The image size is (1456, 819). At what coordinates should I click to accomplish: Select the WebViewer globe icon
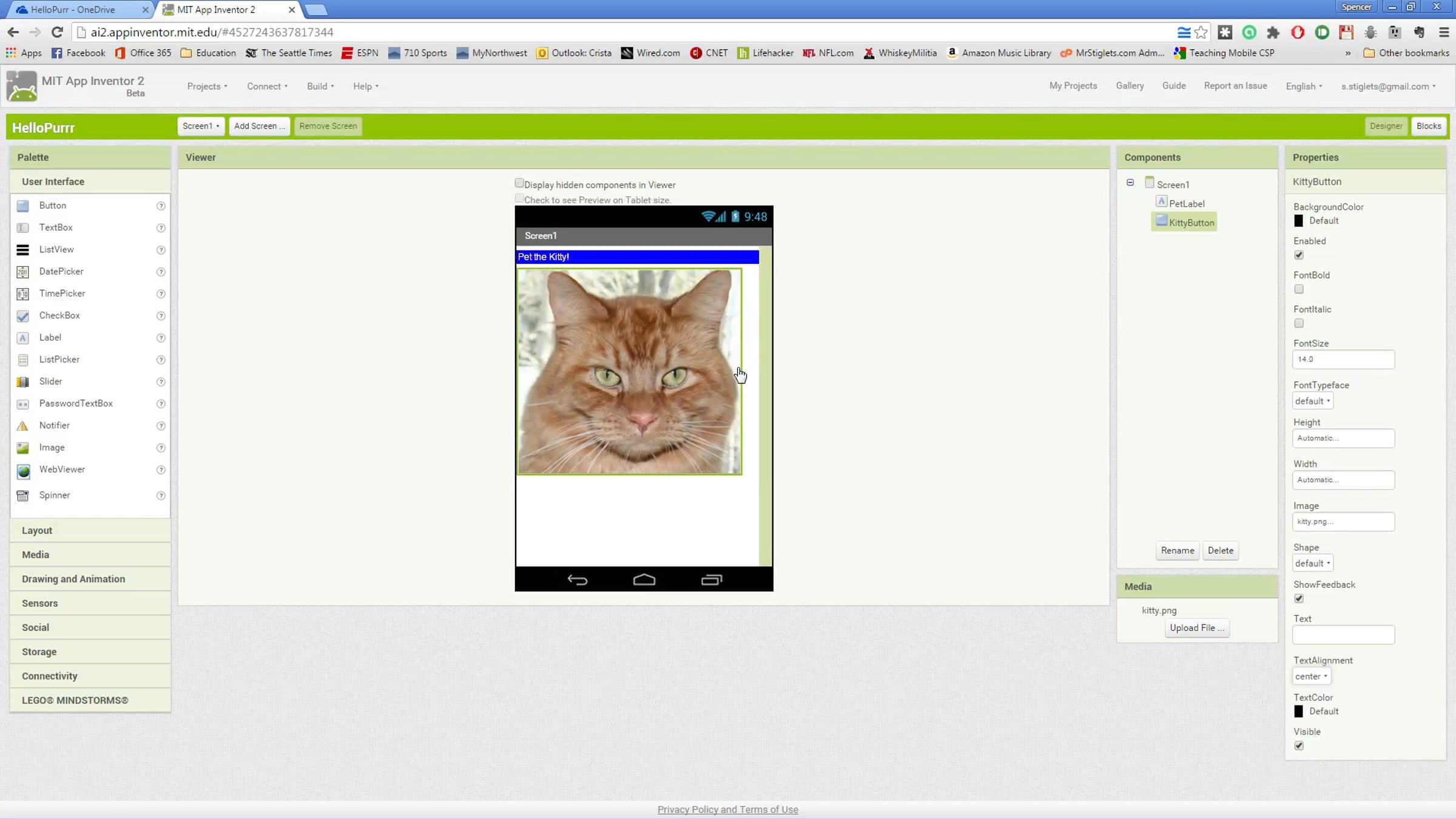[x=23, y=470]
